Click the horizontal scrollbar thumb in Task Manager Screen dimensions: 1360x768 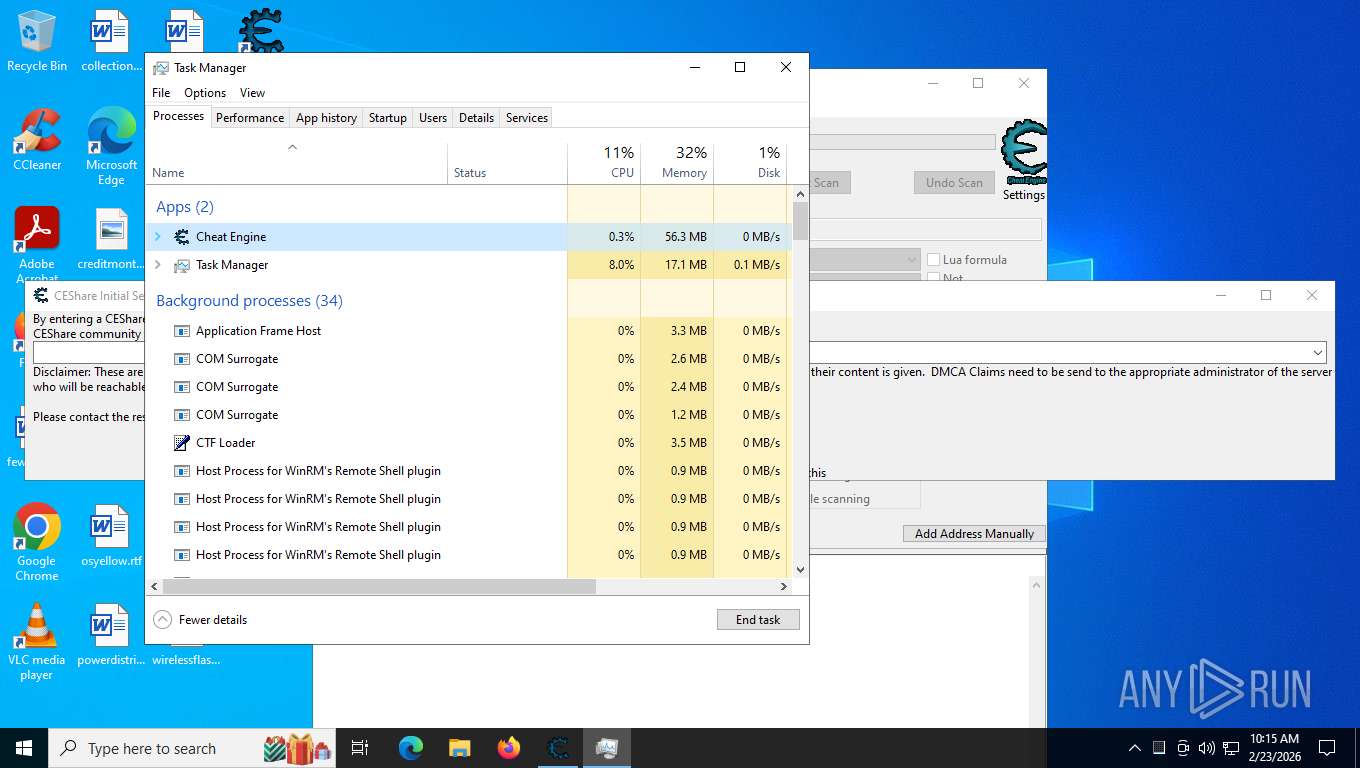coord(379,587)
